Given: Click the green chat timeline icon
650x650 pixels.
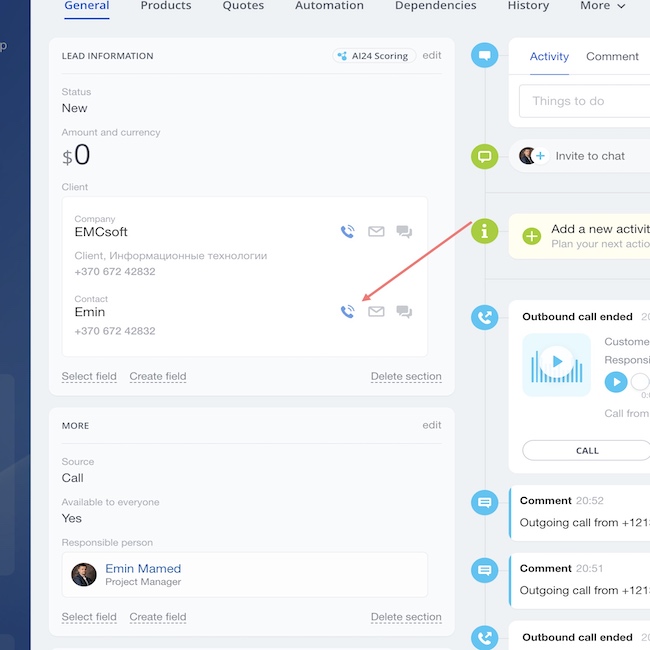Looking at the screenshot, I should click(485, 156).
